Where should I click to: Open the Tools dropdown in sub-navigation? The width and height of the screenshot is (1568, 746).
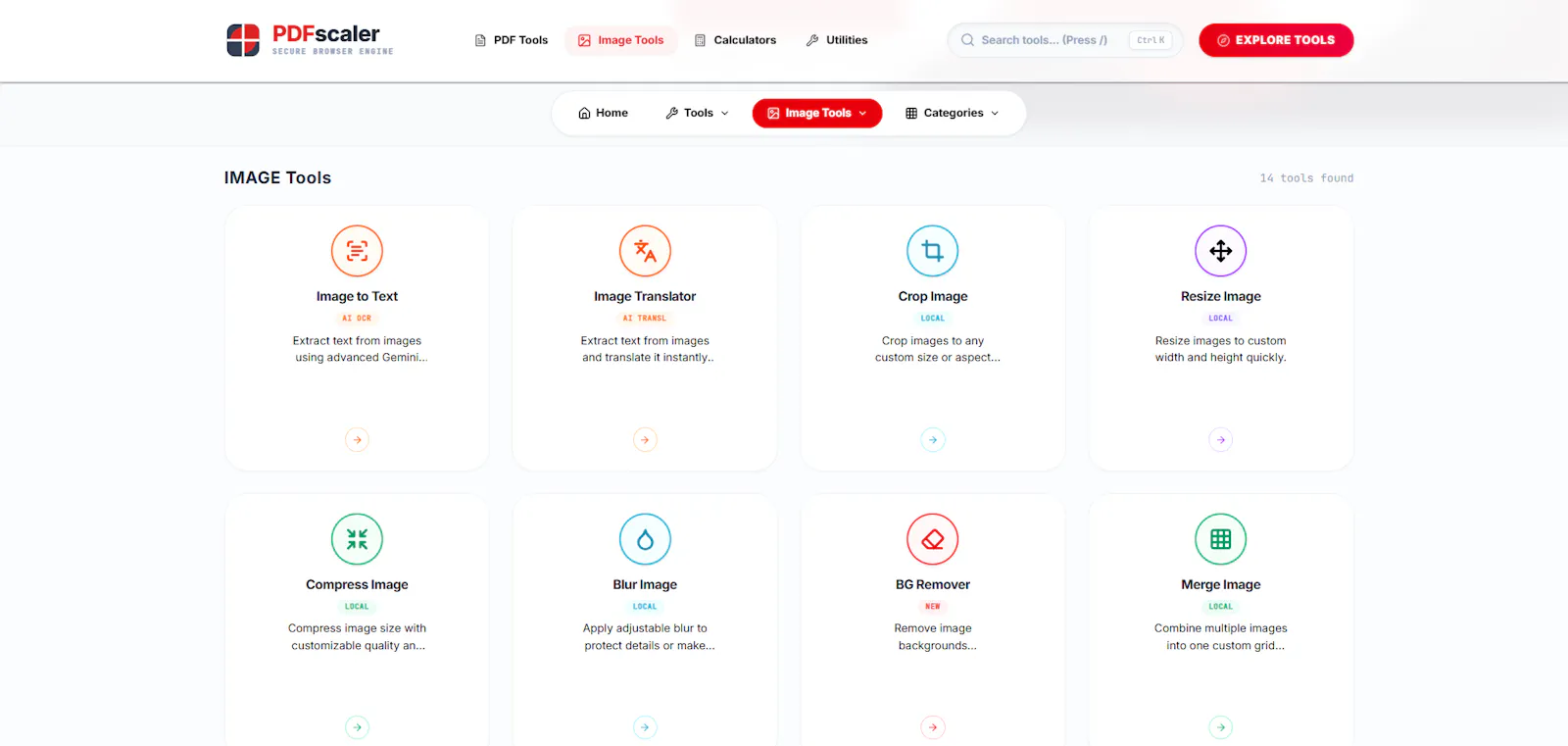(697, 113)
